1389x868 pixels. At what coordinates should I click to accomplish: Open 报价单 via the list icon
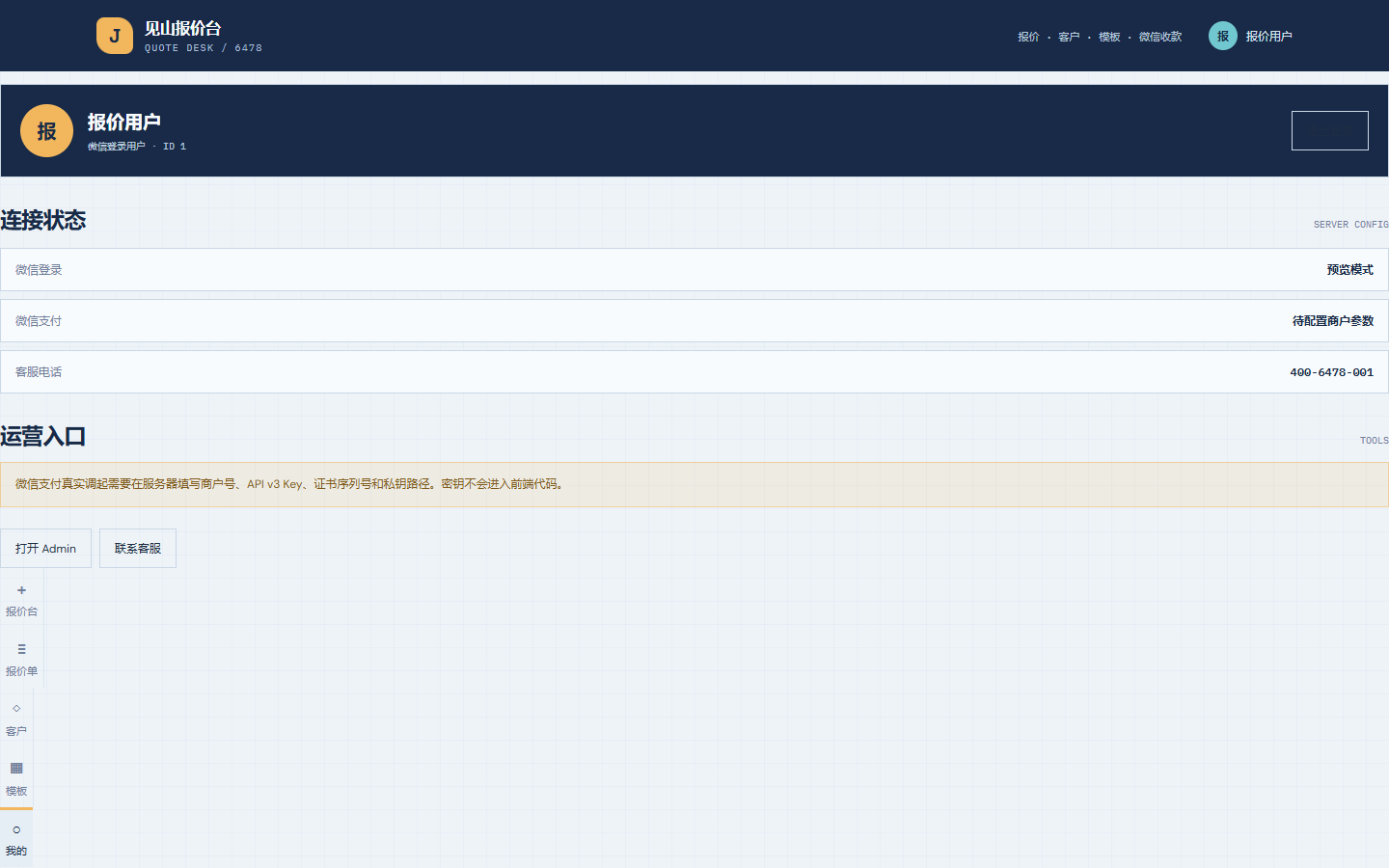click(x=21, y=659)
